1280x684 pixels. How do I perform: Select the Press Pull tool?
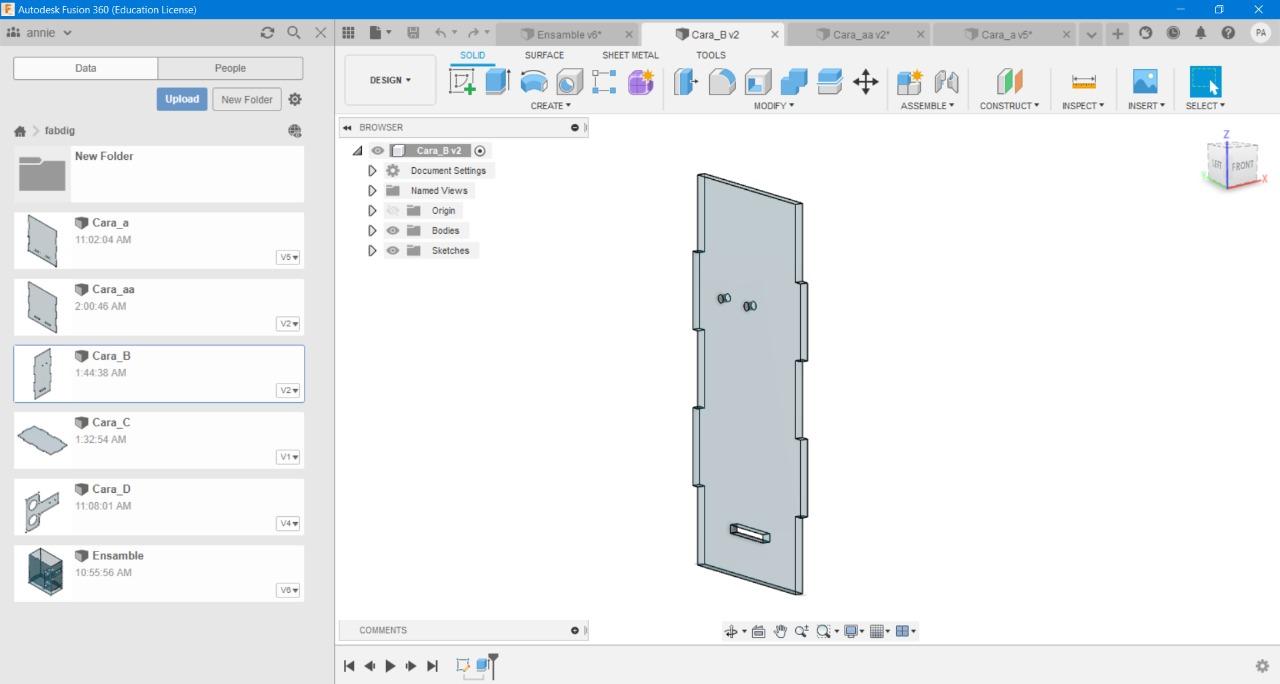point(685,82)
